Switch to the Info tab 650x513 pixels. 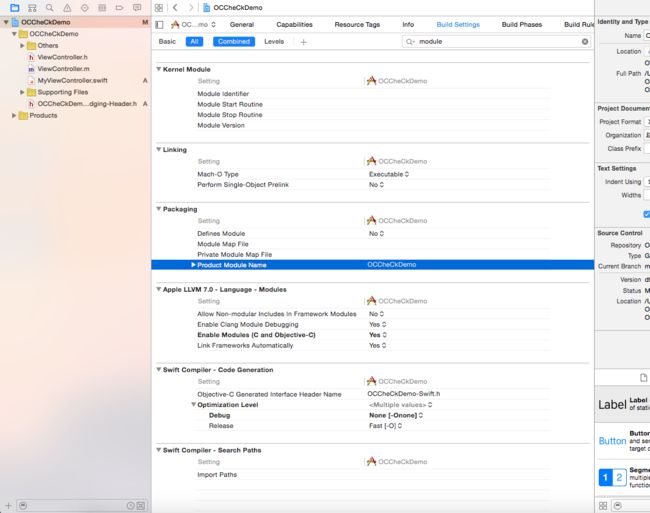(x=408, y=25)
